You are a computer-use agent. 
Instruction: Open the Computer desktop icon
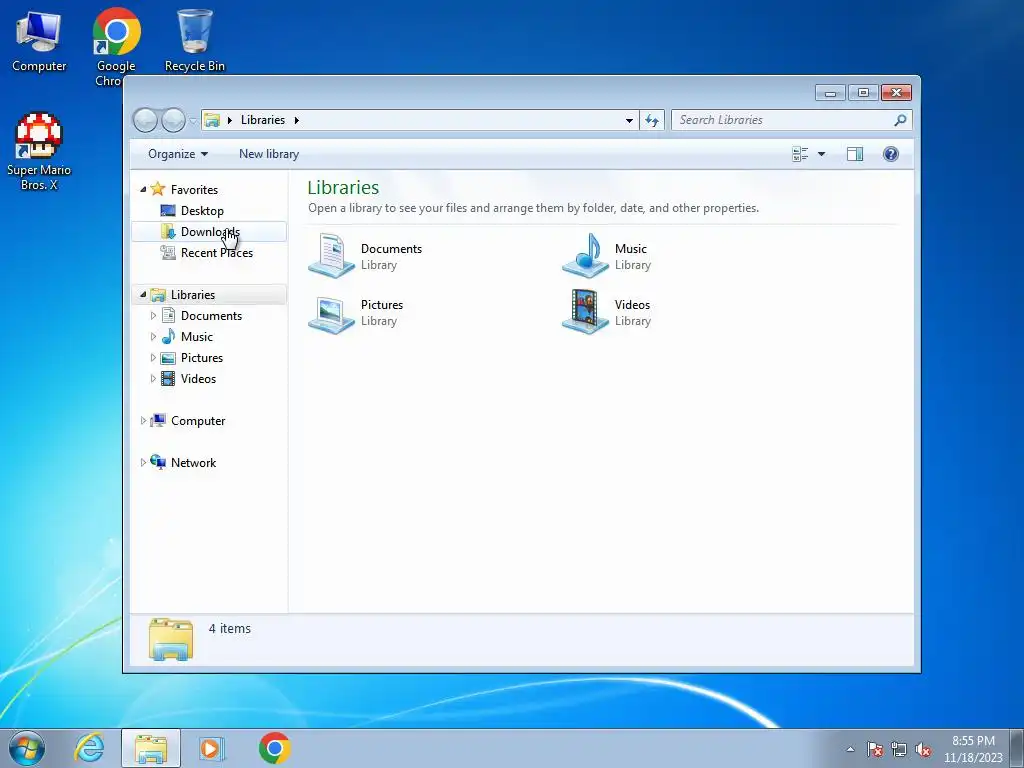coord(39,41)
